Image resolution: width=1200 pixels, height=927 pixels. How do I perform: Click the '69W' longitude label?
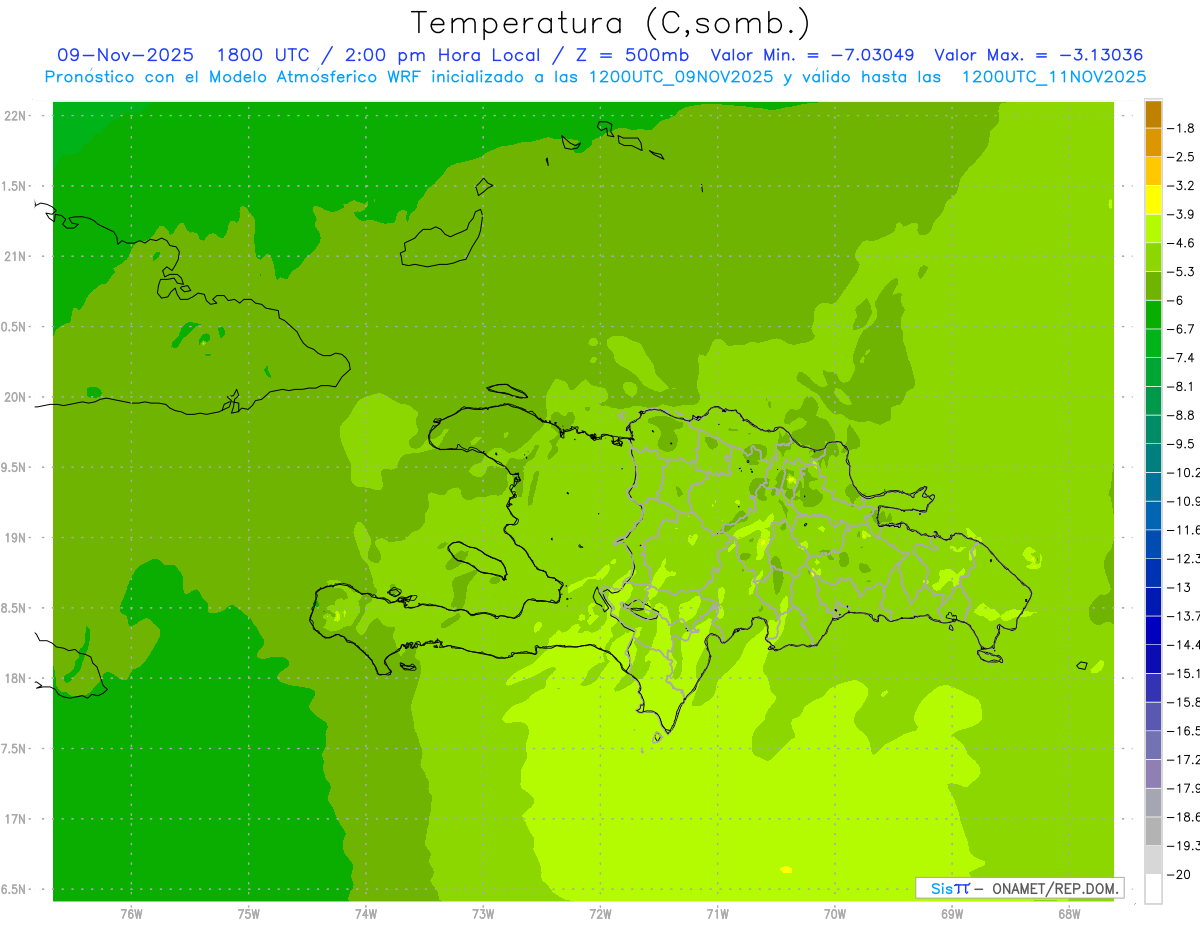[x=952, y=914]
